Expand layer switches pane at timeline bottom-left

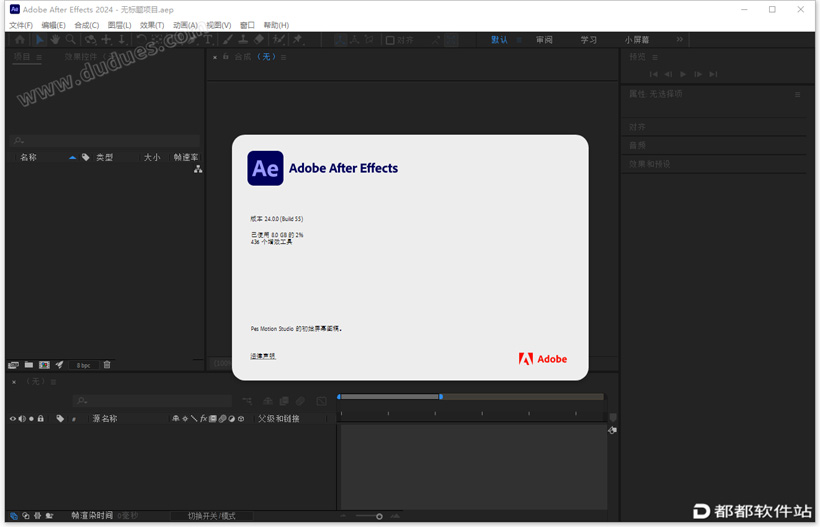[14, 516]
